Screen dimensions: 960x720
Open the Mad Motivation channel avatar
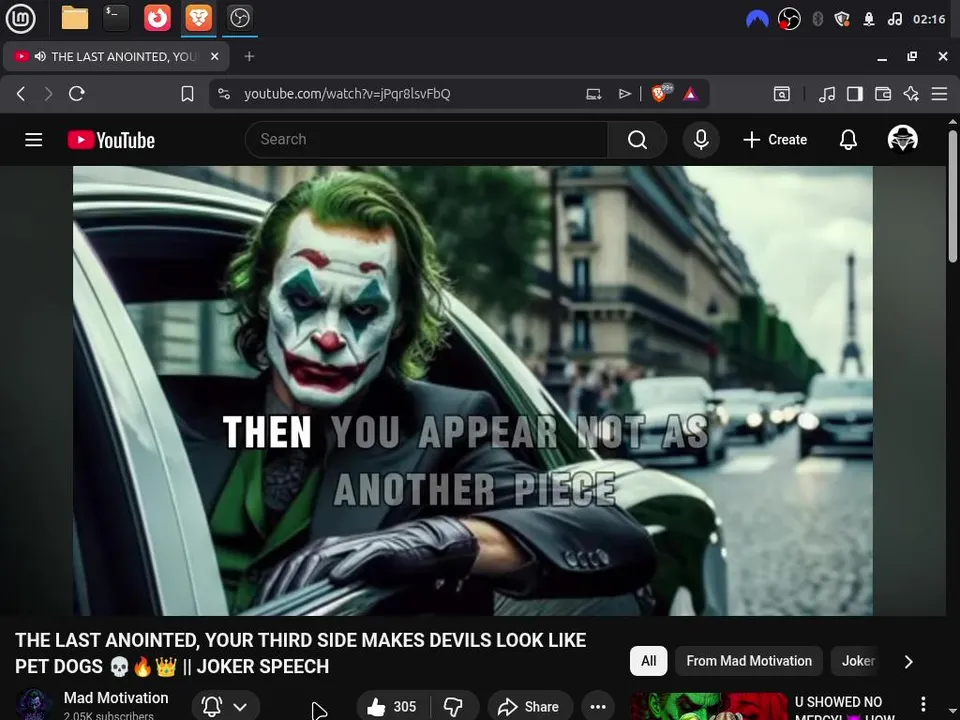(33, 705)
